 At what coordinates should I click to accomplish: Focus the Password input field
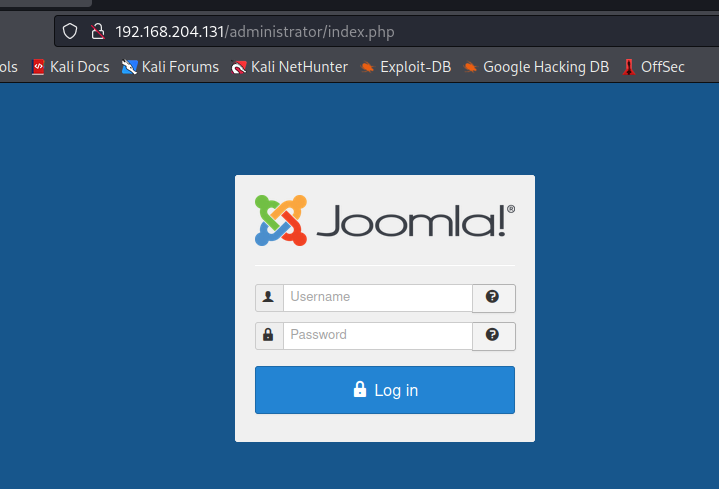pyautogui.click(x=378, y=336)
